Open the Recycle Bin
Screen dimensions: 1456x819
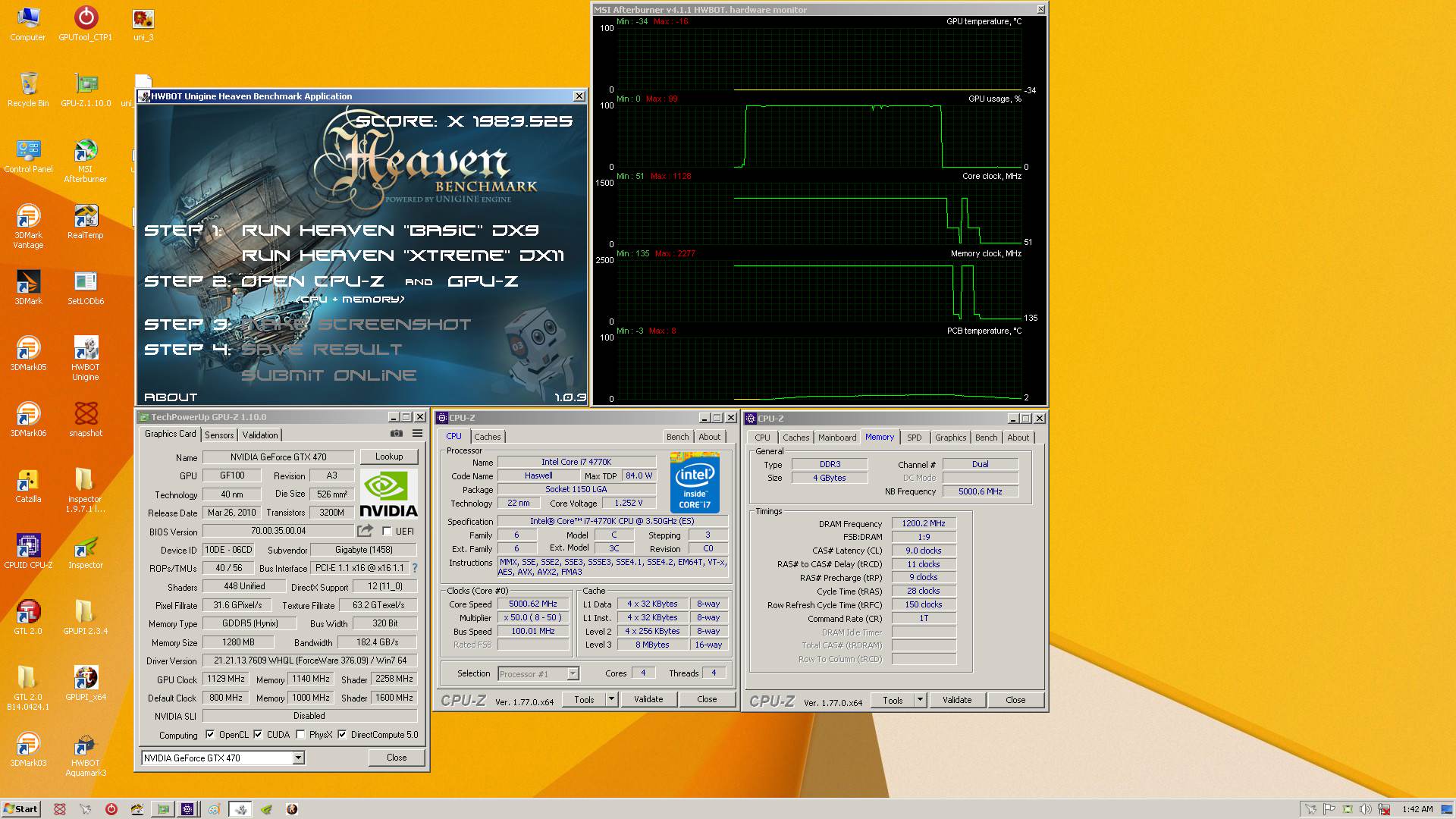[x=28, y=90]
